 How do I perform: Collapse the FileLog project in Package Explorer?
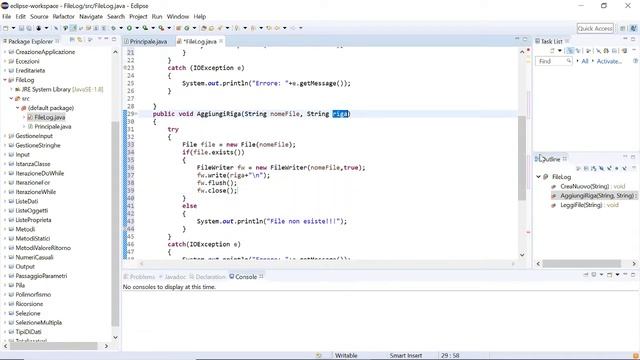(5, 80)
